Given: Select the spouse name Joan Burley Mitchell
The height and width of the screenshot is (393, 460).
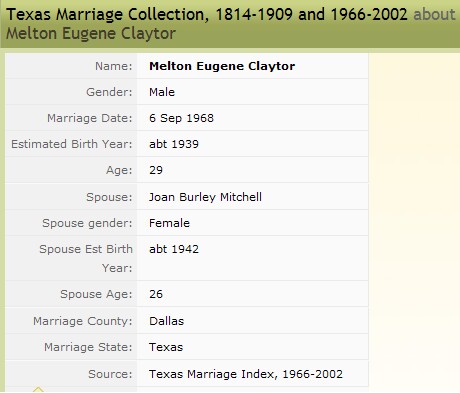Looking at the screenshot, I should [x=205, y=197].
